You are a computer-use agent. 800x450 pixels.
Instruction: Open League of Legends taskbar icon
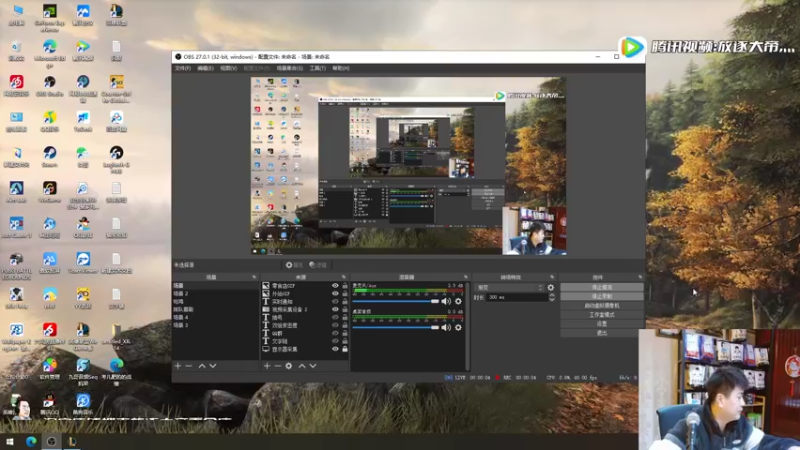(x=72, y=441)
